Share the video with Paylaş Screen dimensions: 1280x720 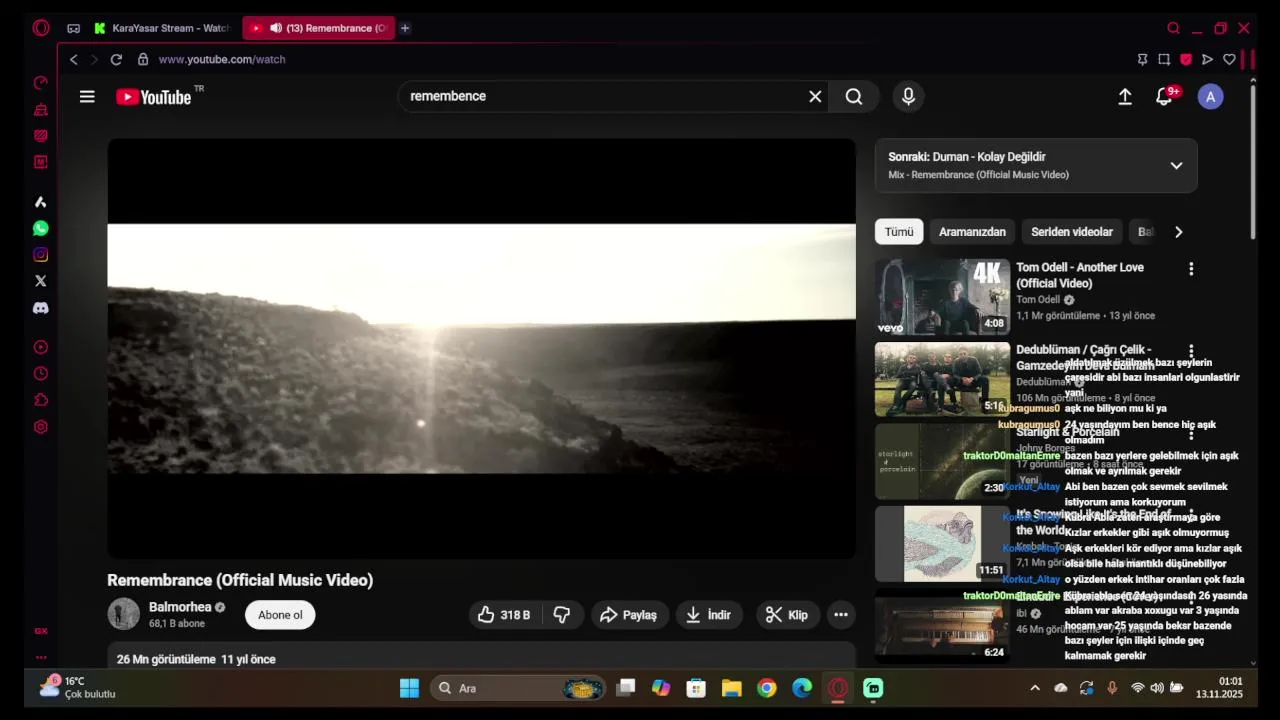(628, 615)
